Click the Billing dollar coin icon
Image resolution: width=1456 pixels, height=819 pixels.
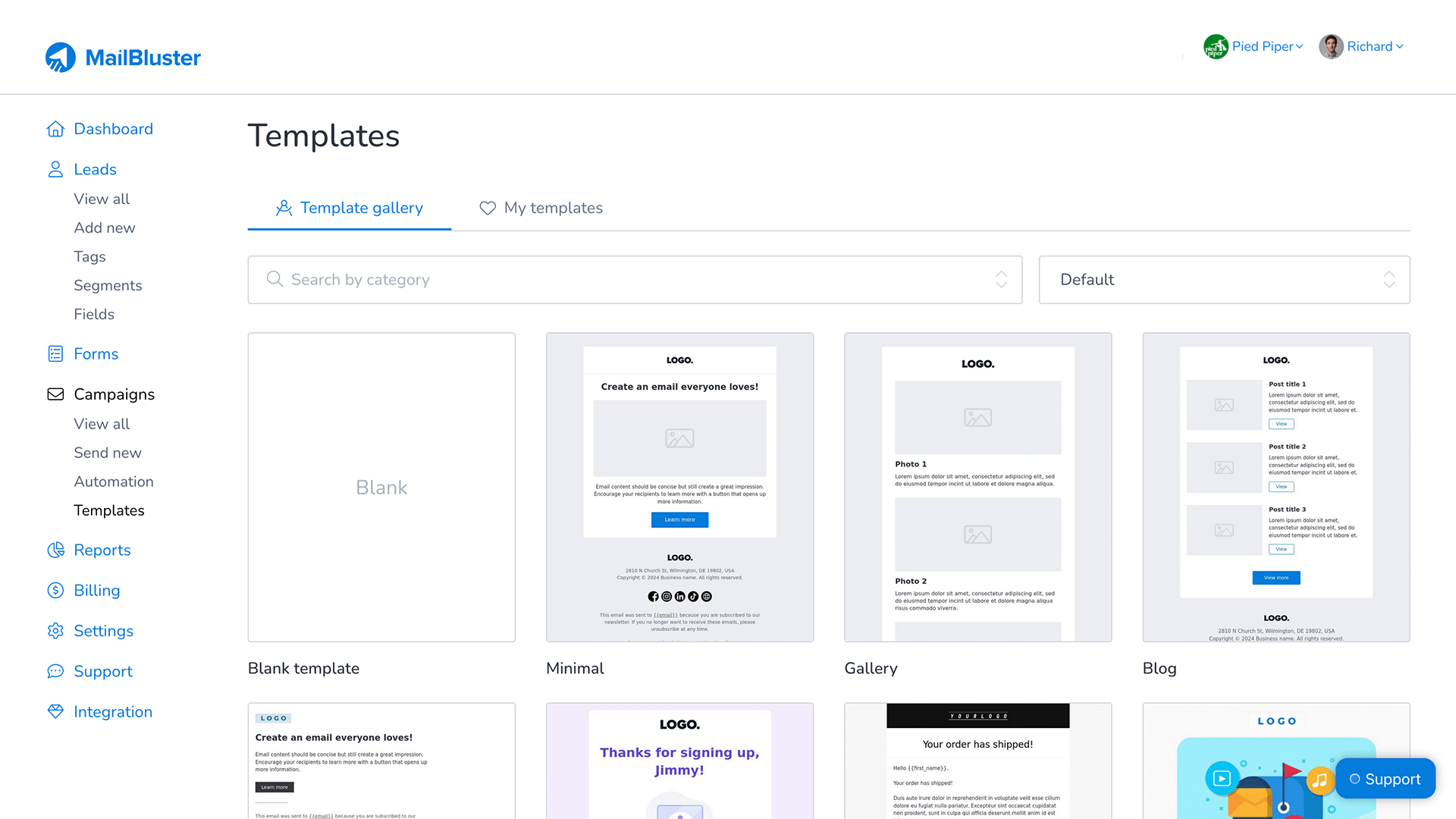coord(55,591)
